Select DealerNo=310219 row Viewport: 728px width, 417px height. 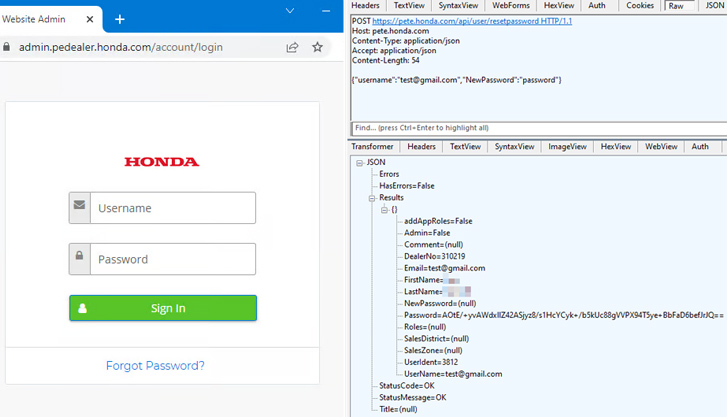point(435,256)
